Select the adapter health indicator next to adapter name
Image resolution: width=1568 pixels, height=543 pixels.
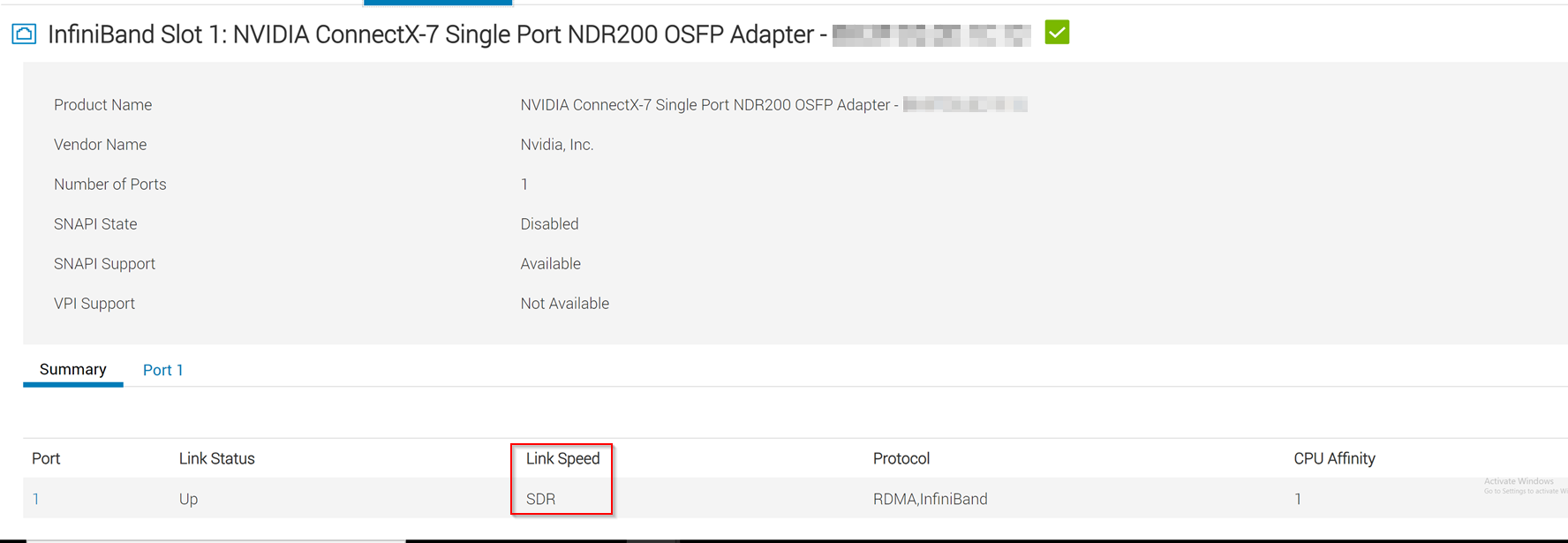coord(1056,33)
